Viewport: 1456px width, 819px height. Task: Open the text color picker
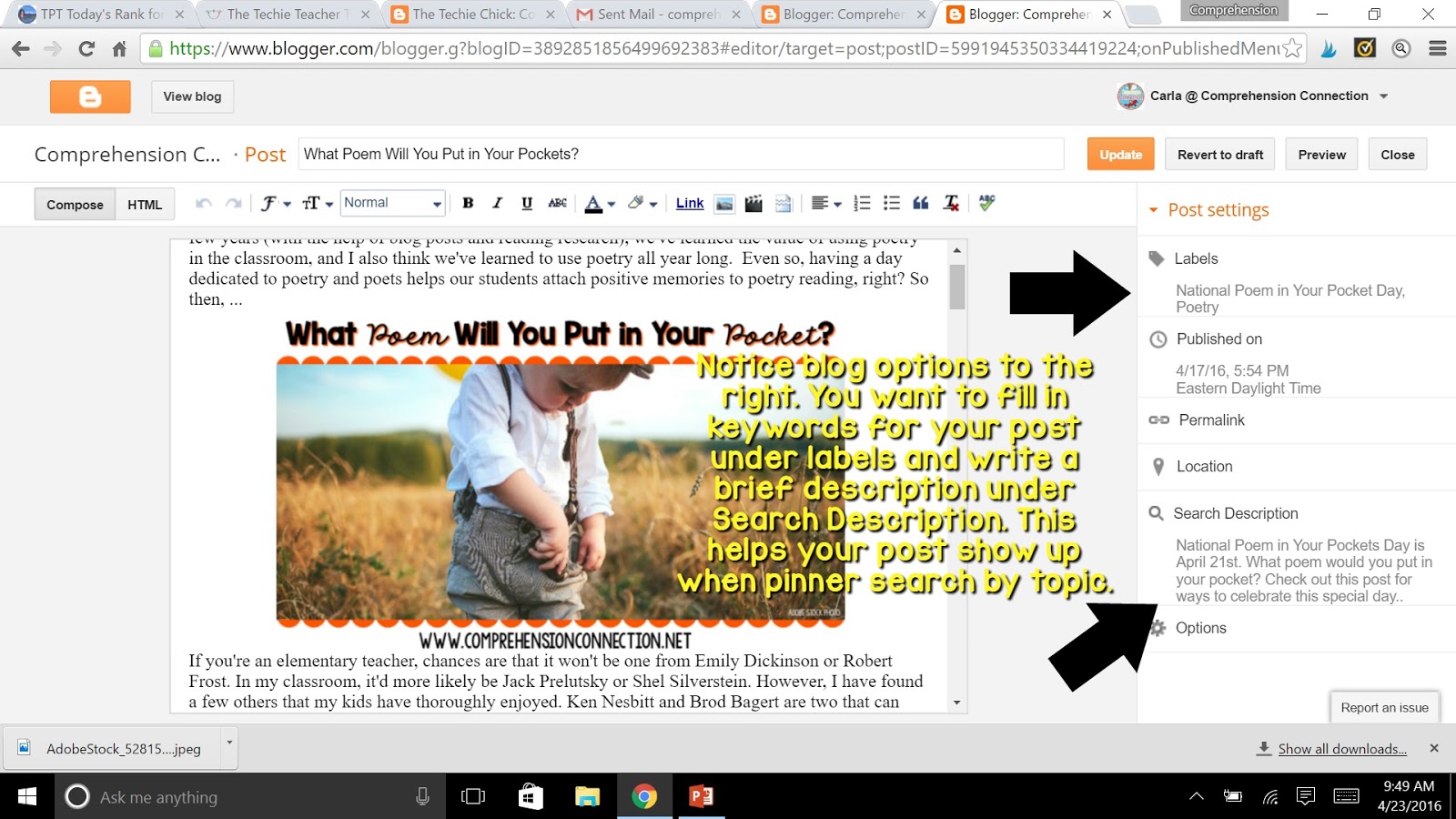[x=600, y=204]
